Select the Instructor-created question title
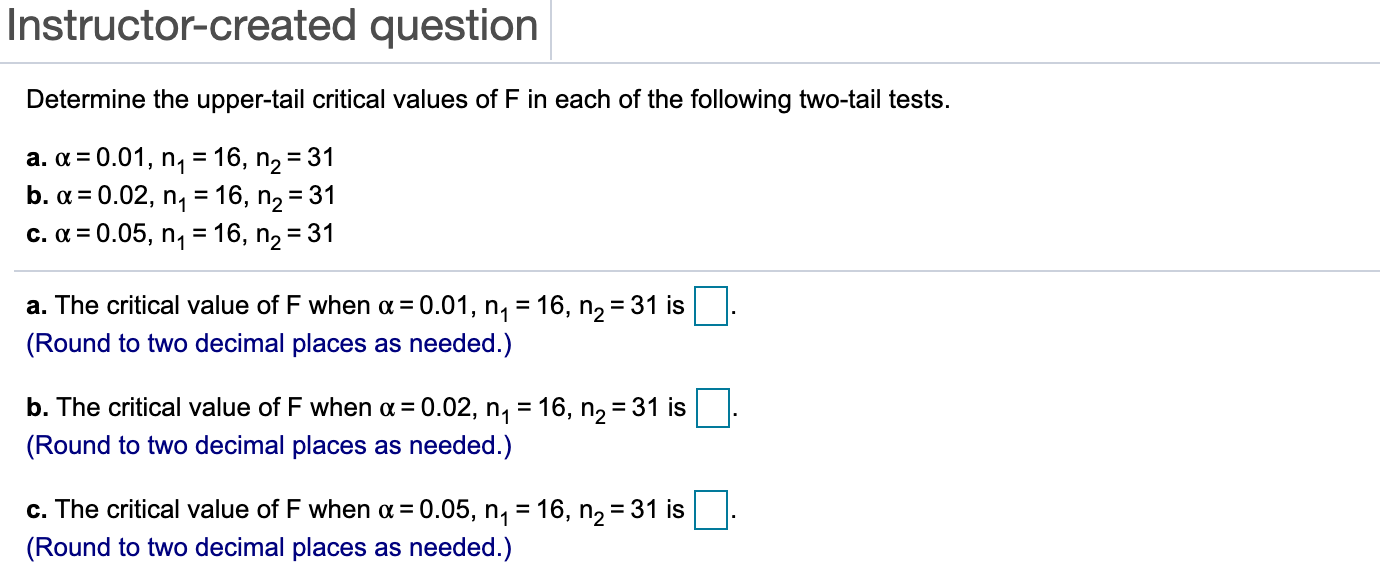Image resolution: width=1380 pixels, height=588 pixels. (270, 26)
